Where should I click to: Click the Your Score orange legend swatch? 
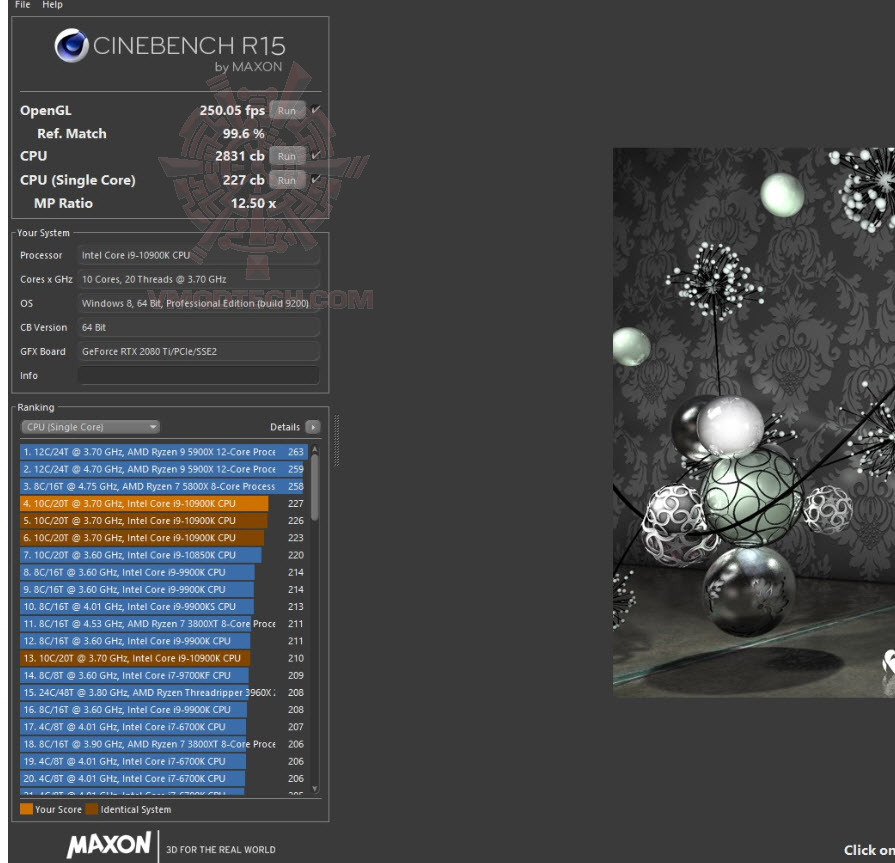point(26,809)
